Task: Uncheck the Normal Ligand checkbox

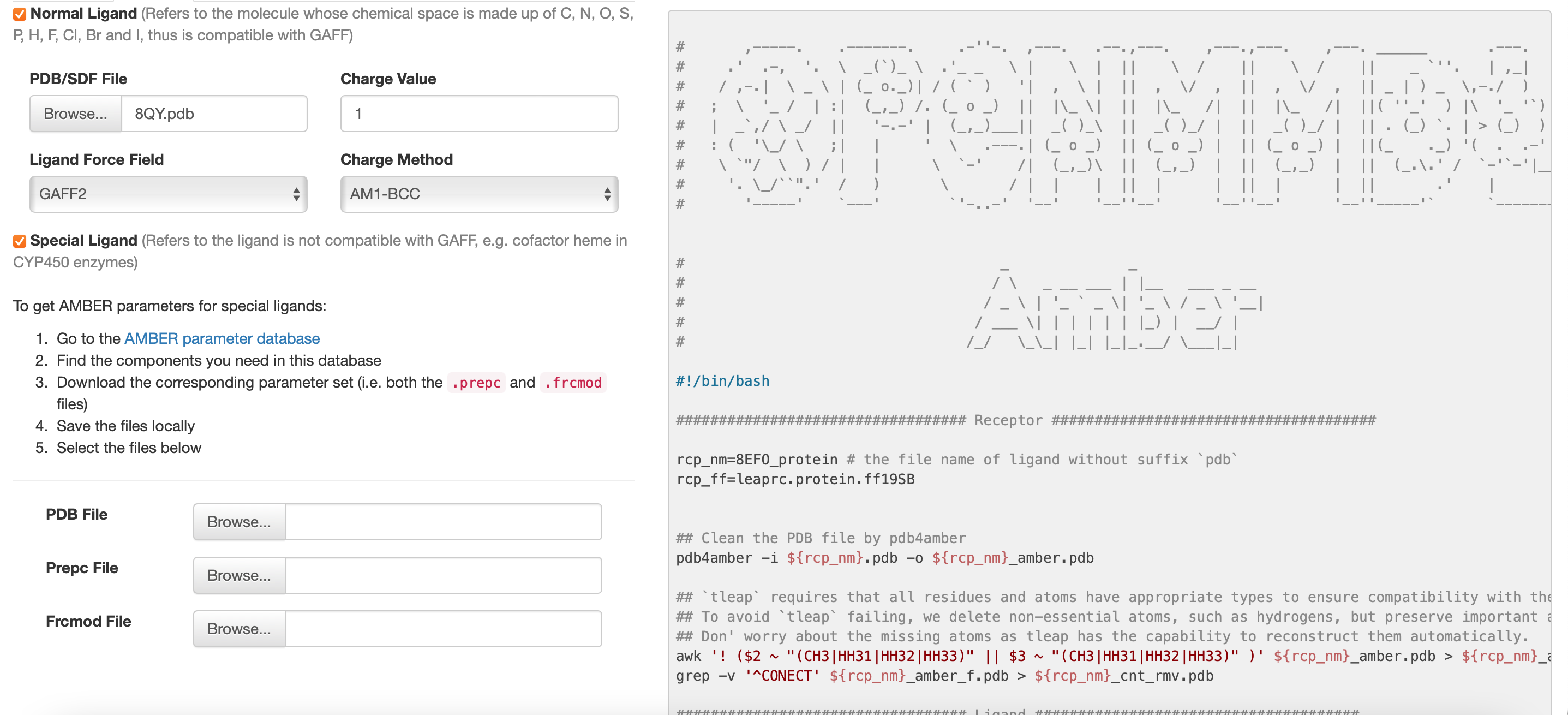Action: tap(20, 14)
